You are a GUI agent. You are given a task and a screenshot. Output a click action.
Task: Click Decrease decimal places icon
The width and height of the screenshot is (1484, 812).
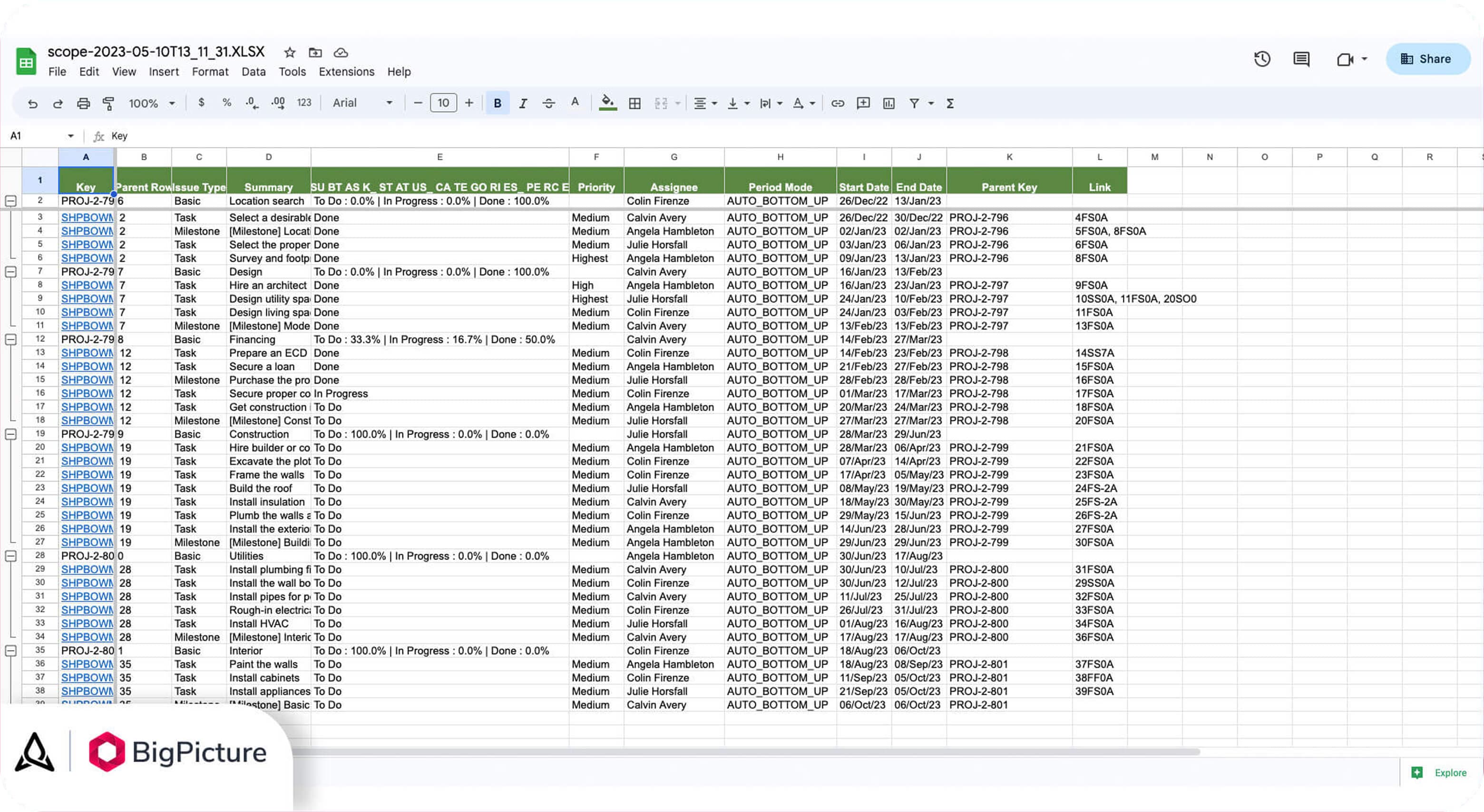pyautogui.click(x=252, y=103)
